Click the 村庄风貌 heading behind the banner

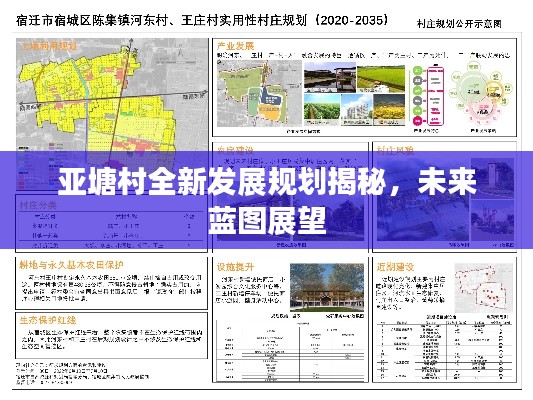click(x=395, y=150)
